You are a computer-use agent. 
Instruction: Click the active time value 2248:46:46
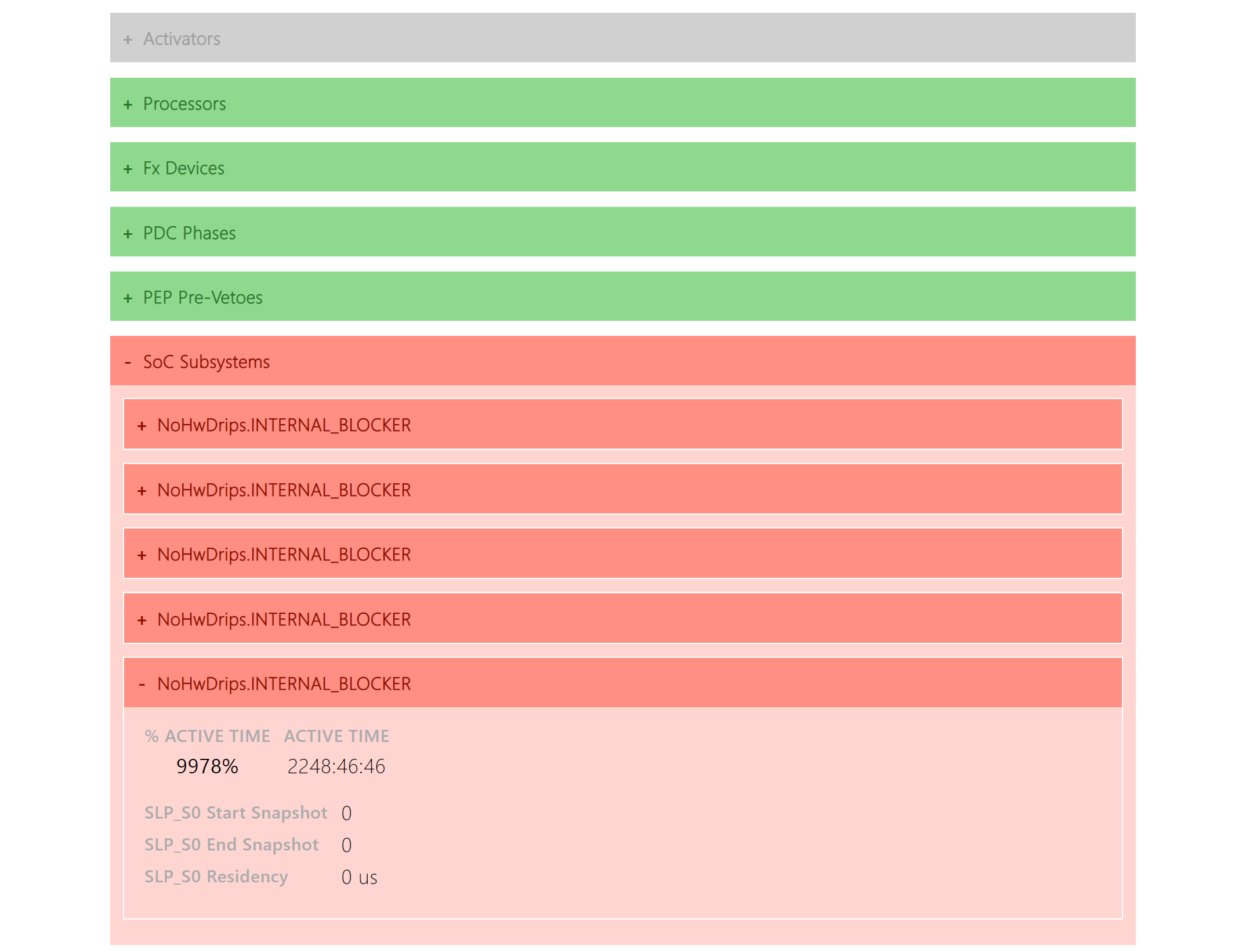pos(337,766)
